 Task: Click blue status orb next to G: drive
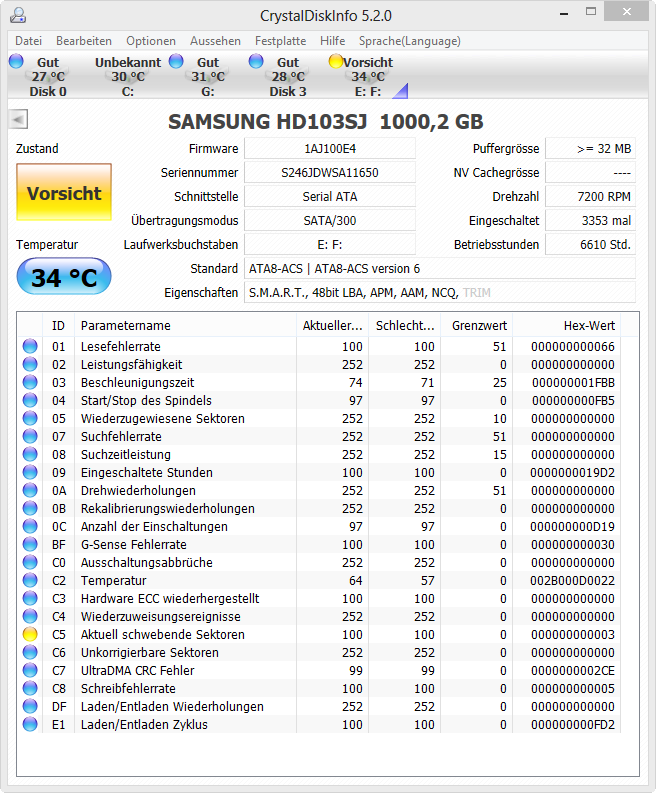[x=176, y=61]
